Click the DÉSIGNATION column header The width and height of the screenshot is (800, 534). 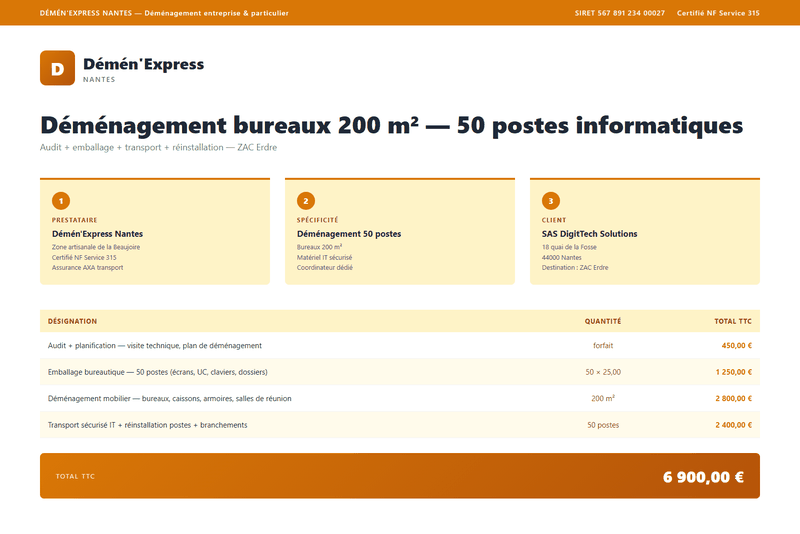(72, 321)
